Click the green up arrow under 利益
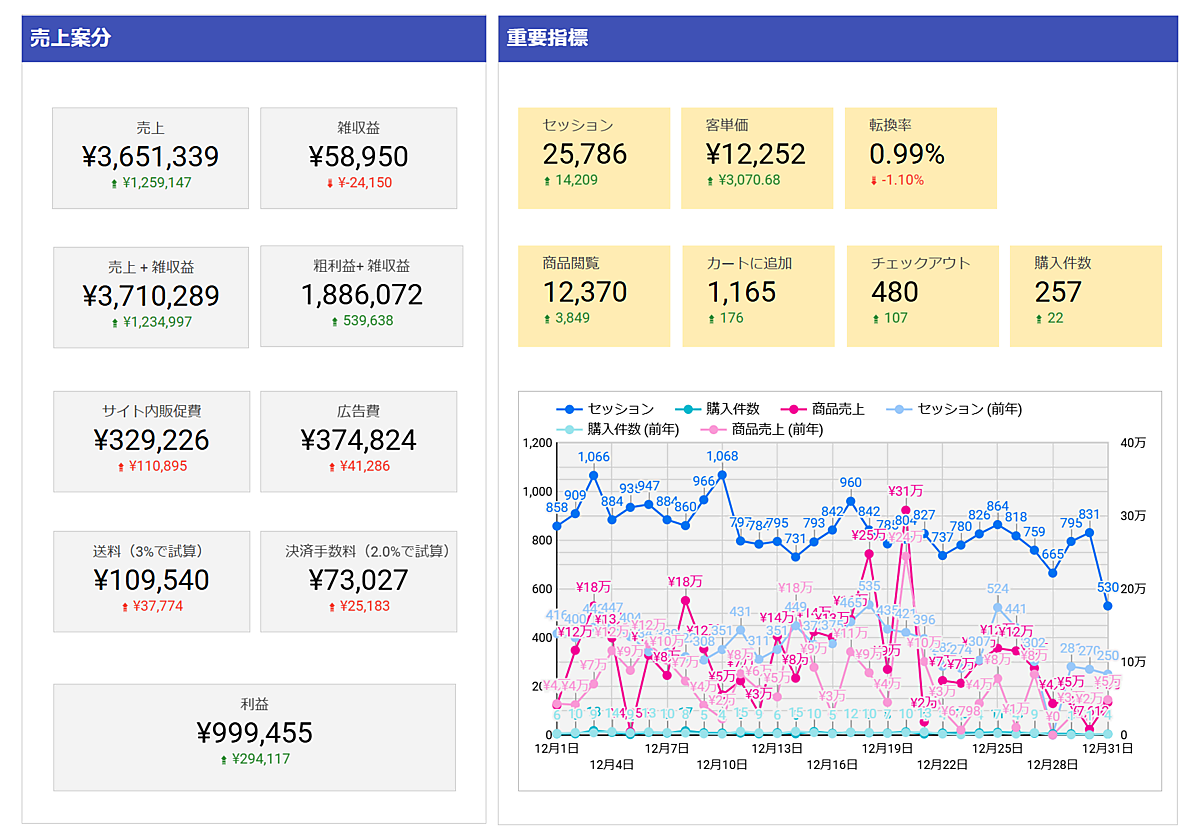The image size is (1200, 840). 224,760
